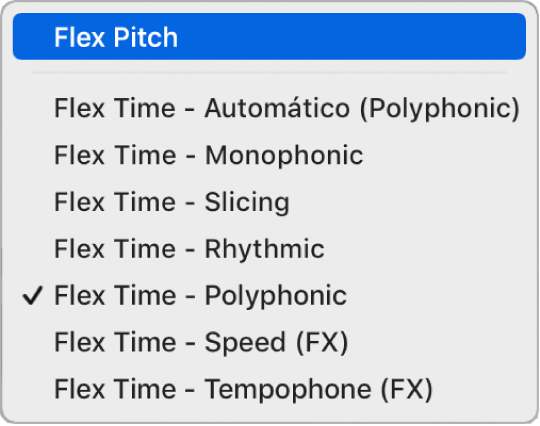Viewport: 540px width, 426px height.
Task: Click the highlighted blue Flex Pitch row
Action: pos(269,37)
